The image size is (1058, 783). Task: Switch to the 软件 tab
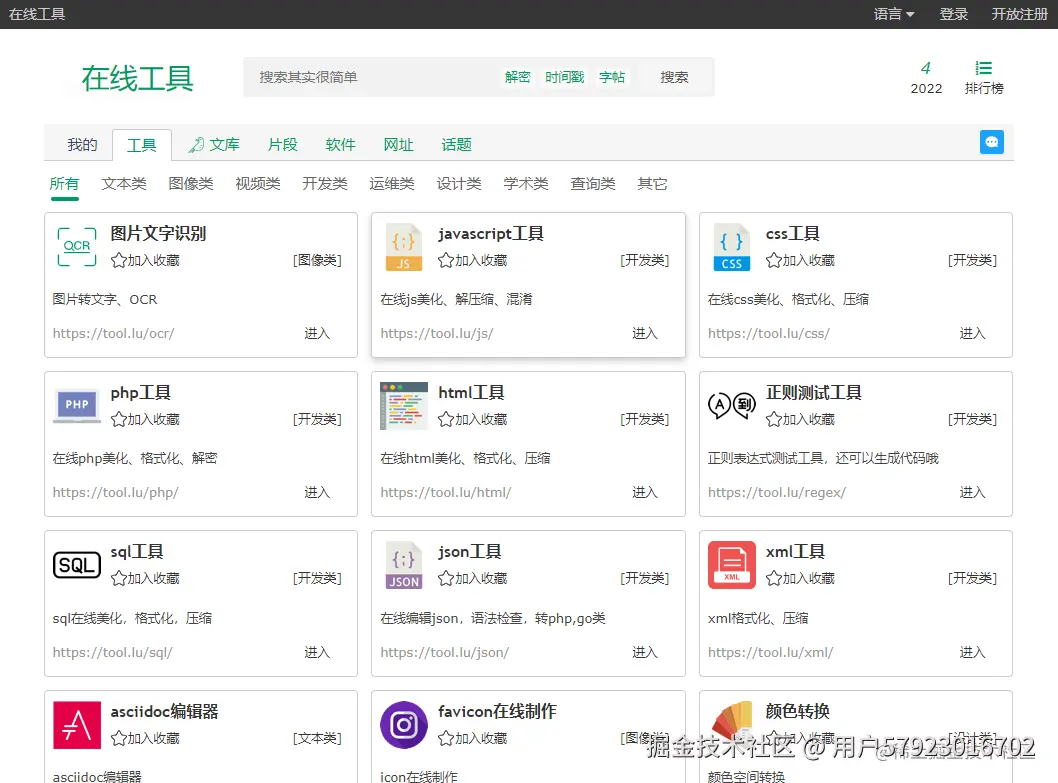340,144
